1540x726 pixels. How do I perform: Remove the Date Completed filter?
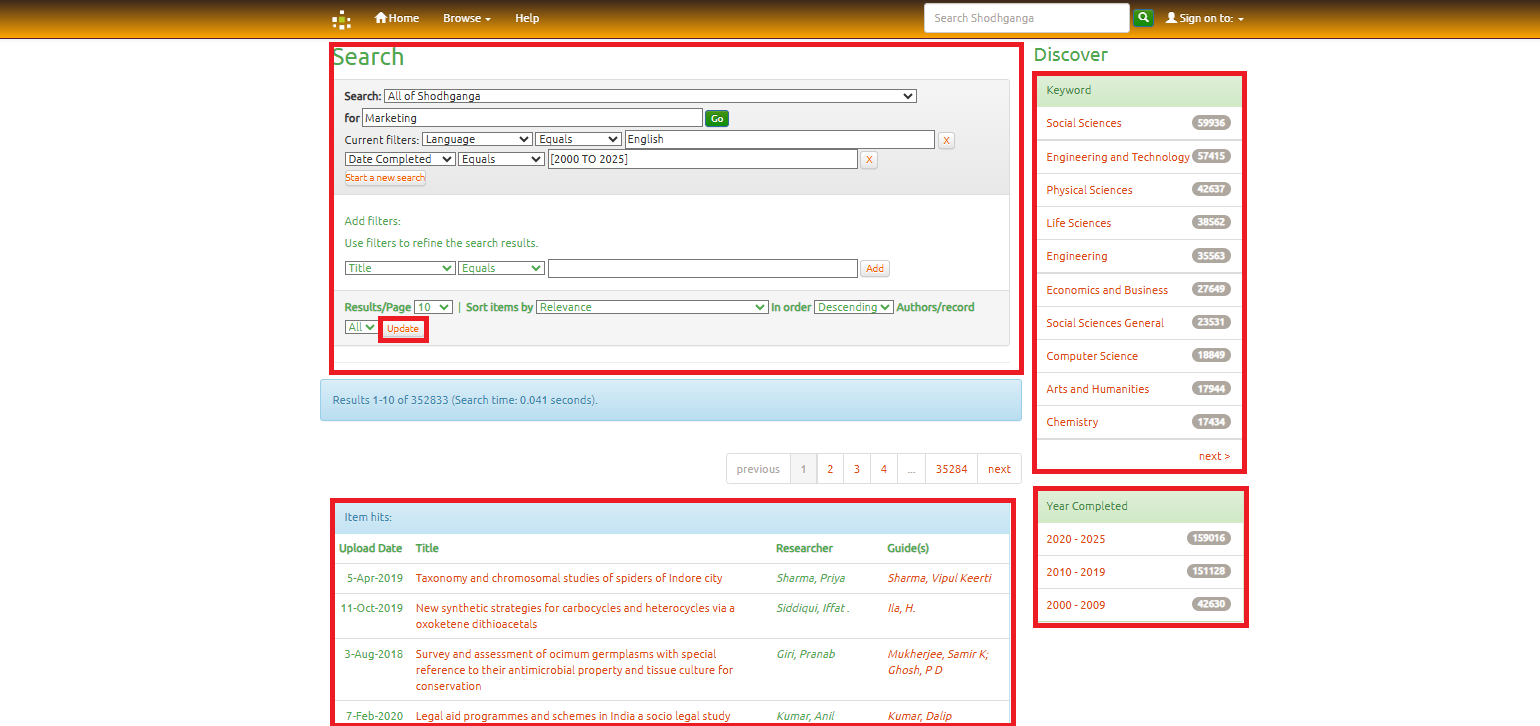pos(869,160)
